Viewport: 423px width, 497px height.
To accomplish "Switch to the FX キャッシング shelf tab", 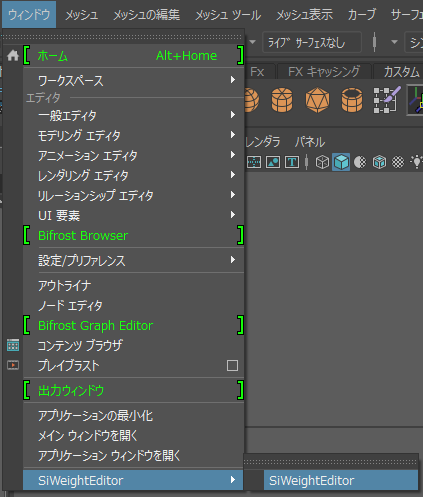I will pyautogui.click(x=324, y=72).
